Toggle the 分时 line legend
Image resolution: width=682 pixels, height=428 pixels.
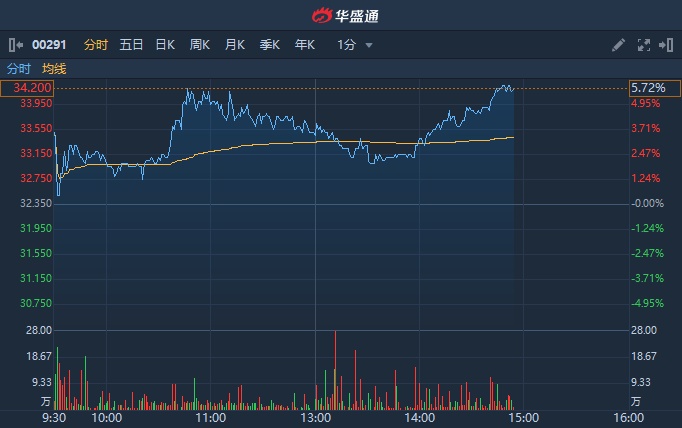click(19, 69)
